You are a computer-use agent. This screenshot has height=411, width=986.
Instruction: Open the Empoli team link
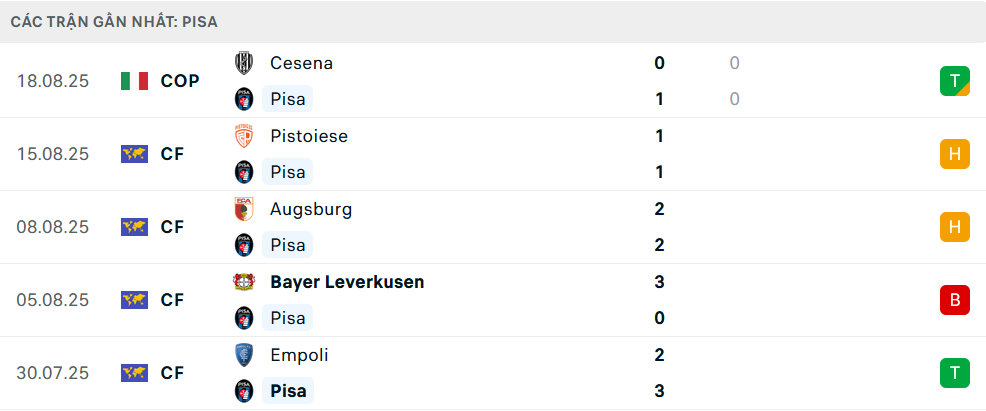[x=299, y=355]
